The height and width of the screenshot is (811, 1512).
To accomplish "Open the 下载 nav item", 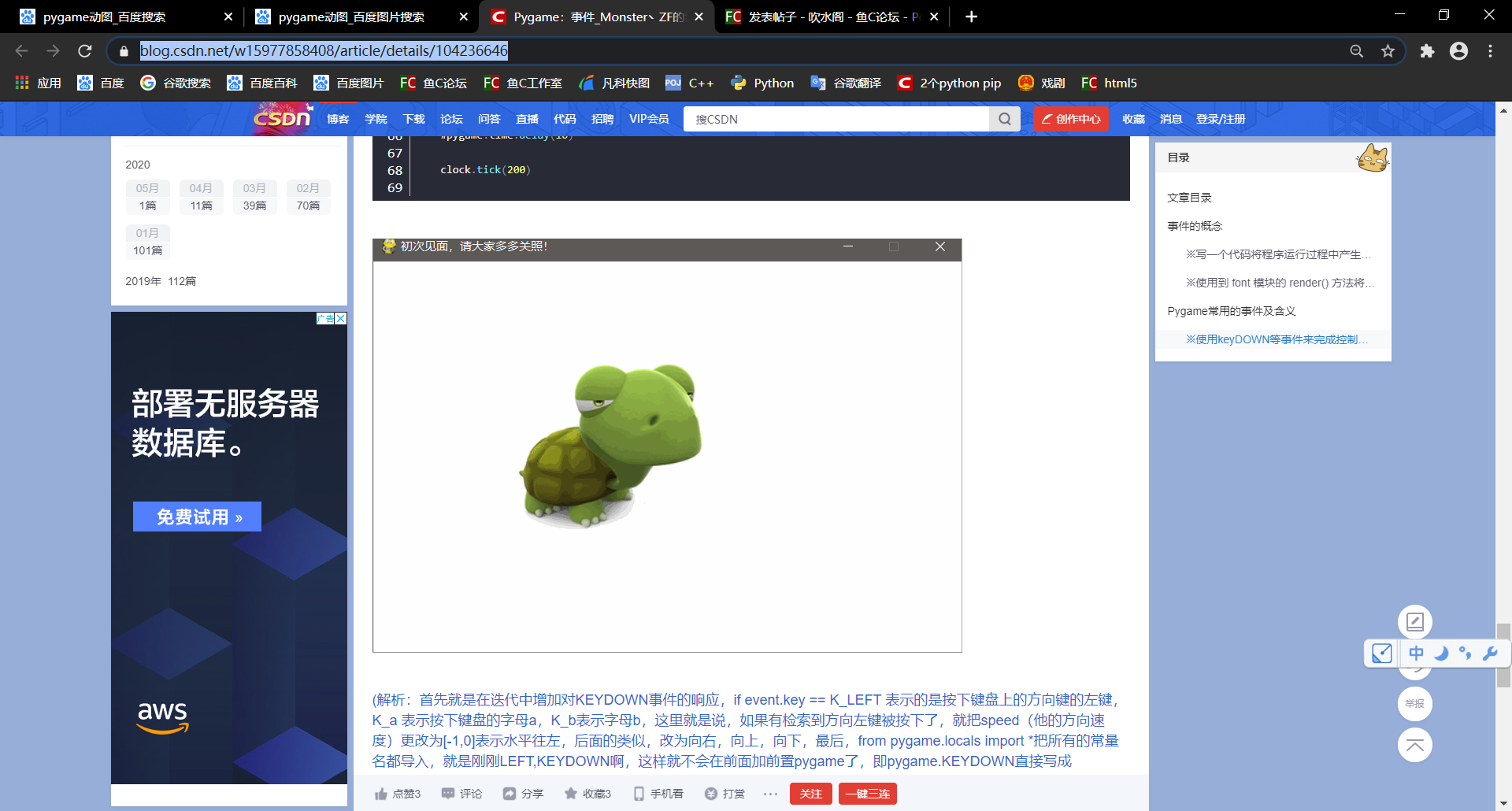I will tap(413, 119).
